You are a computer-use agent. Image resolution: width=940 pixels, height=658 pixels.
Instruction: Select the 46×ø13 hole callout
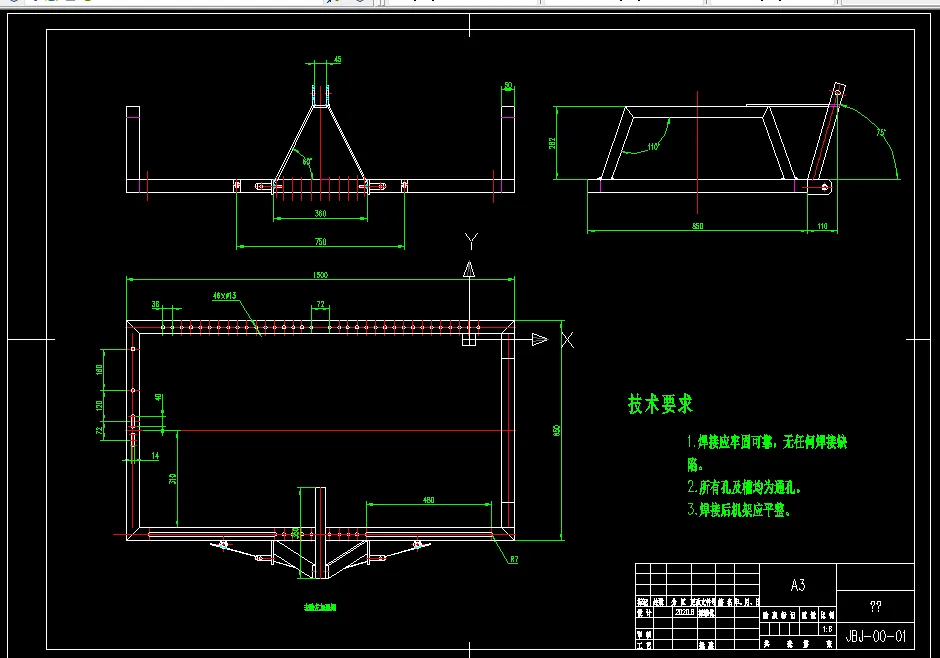pos(225,295)
